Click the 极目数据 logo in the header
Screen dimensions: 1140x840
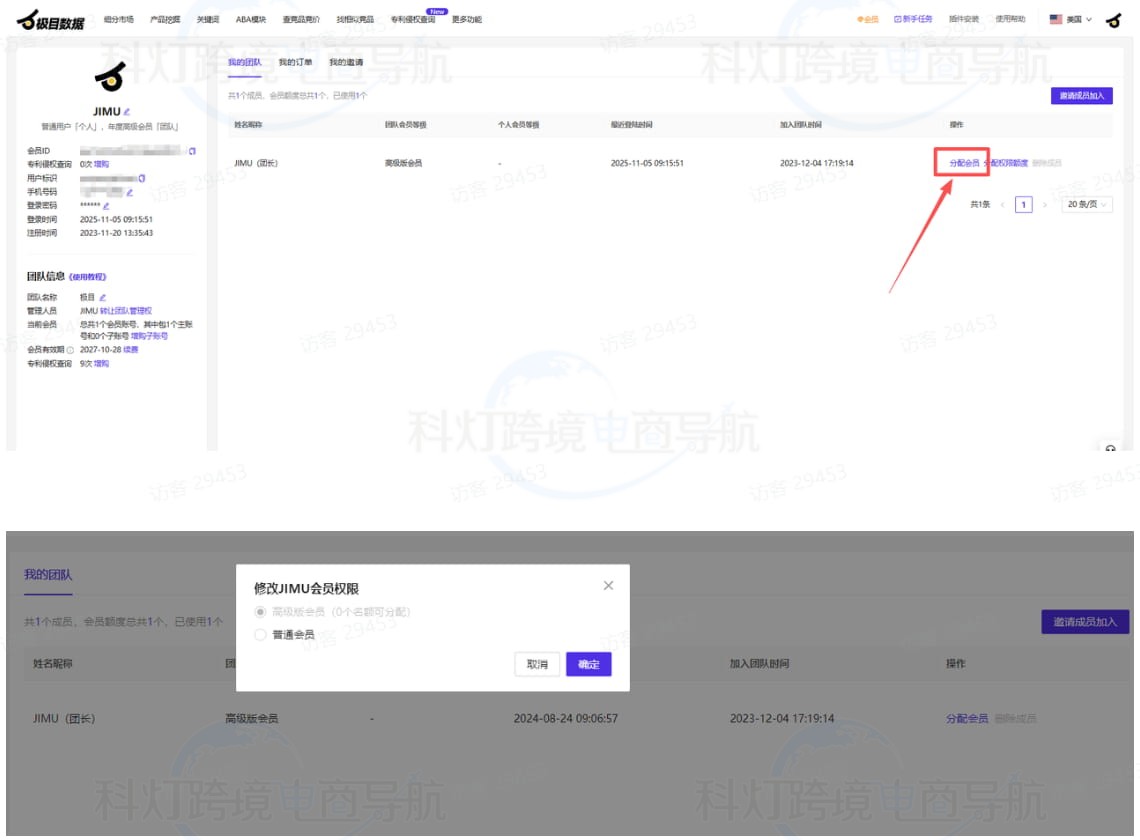[50, 19]
